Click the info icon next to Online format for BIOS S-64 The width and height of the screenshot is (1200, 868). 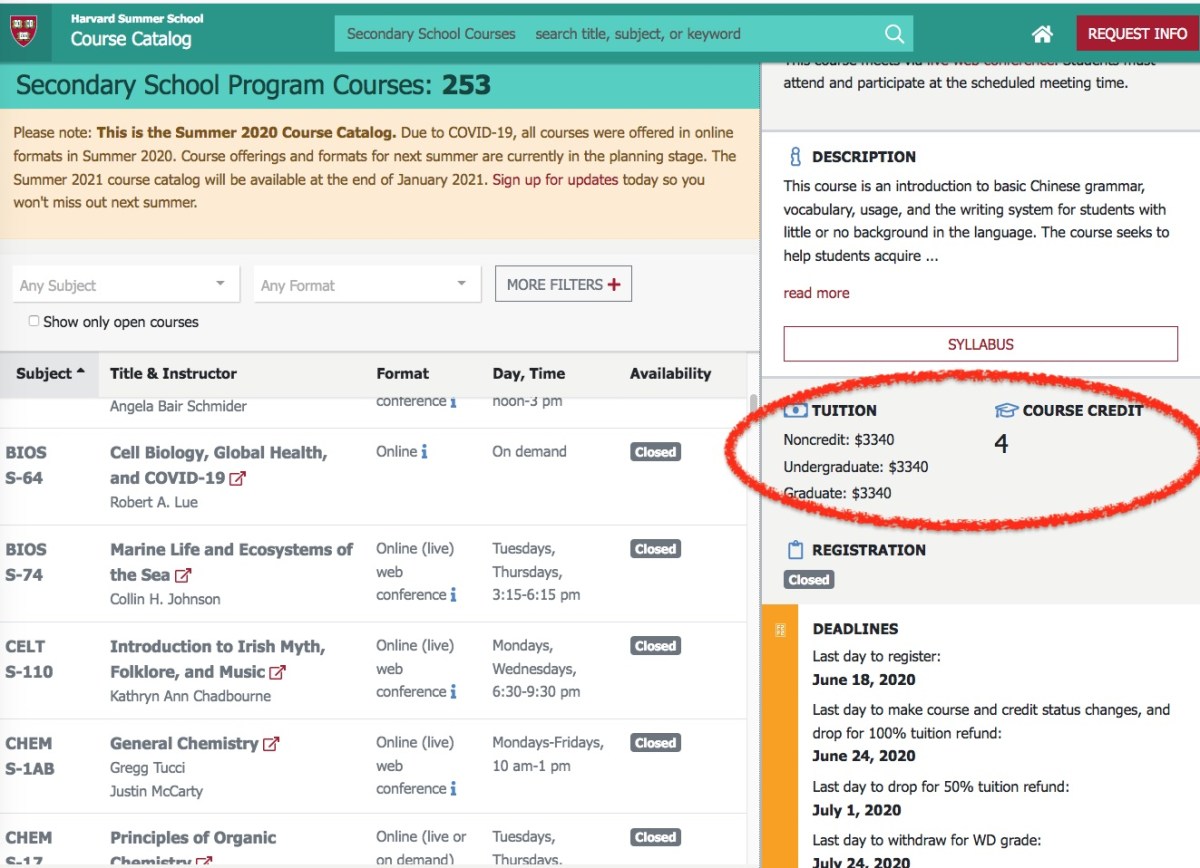[x=422, y=451]
